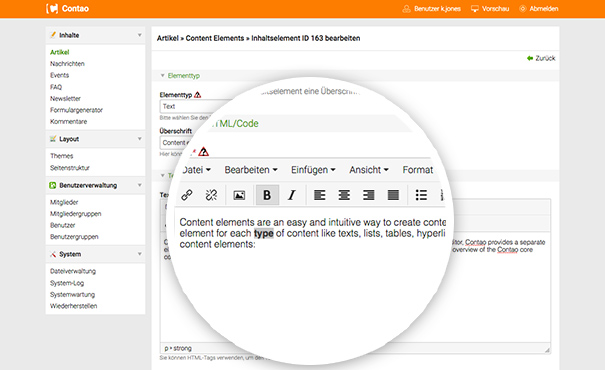This screenshot has width=605, height=370.
Task: Align text right in editor
Action: click(368, 195)
